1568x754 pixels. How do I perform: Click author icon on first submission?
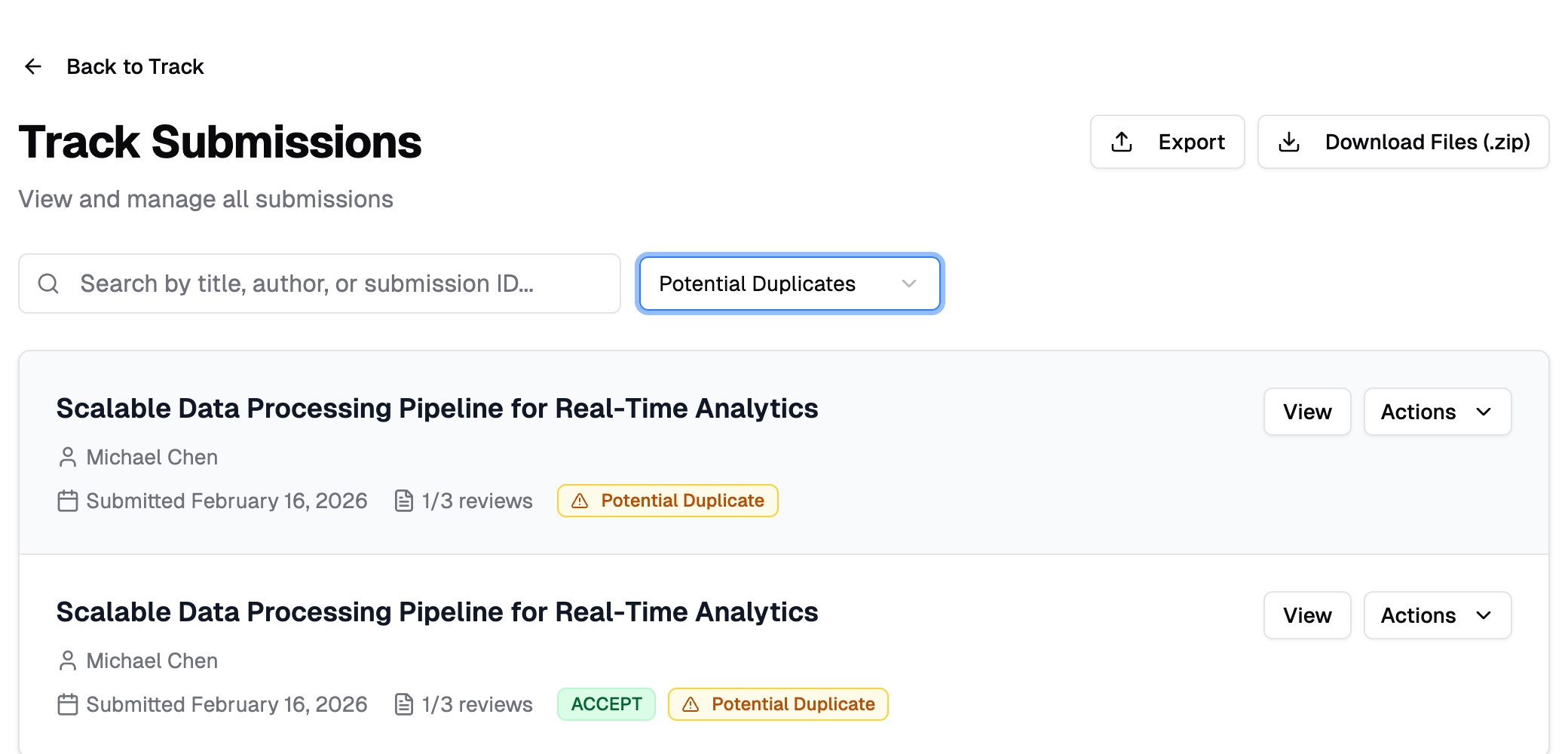pyautogui.click(x=68, y=457)
